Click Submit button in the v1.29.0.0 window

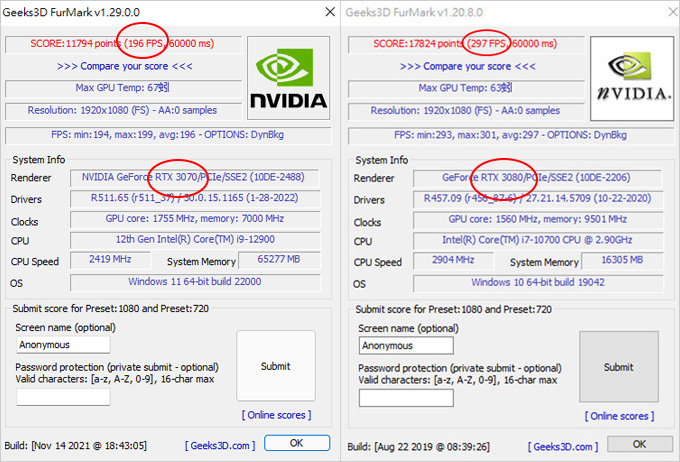[276, 366]
